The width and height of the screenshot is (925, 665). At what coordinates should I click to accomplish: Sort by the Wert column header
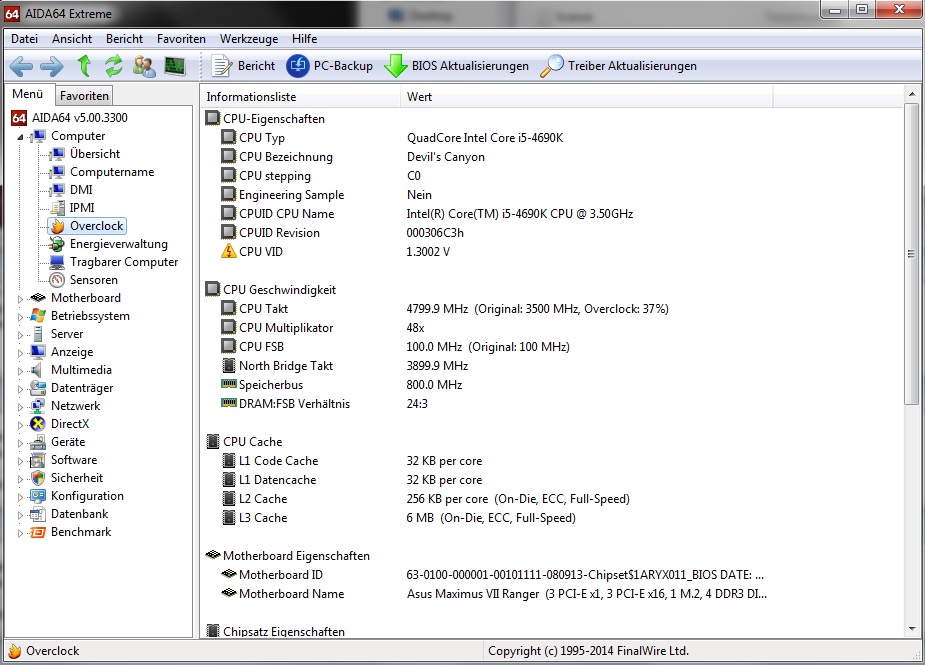point(586,97)
